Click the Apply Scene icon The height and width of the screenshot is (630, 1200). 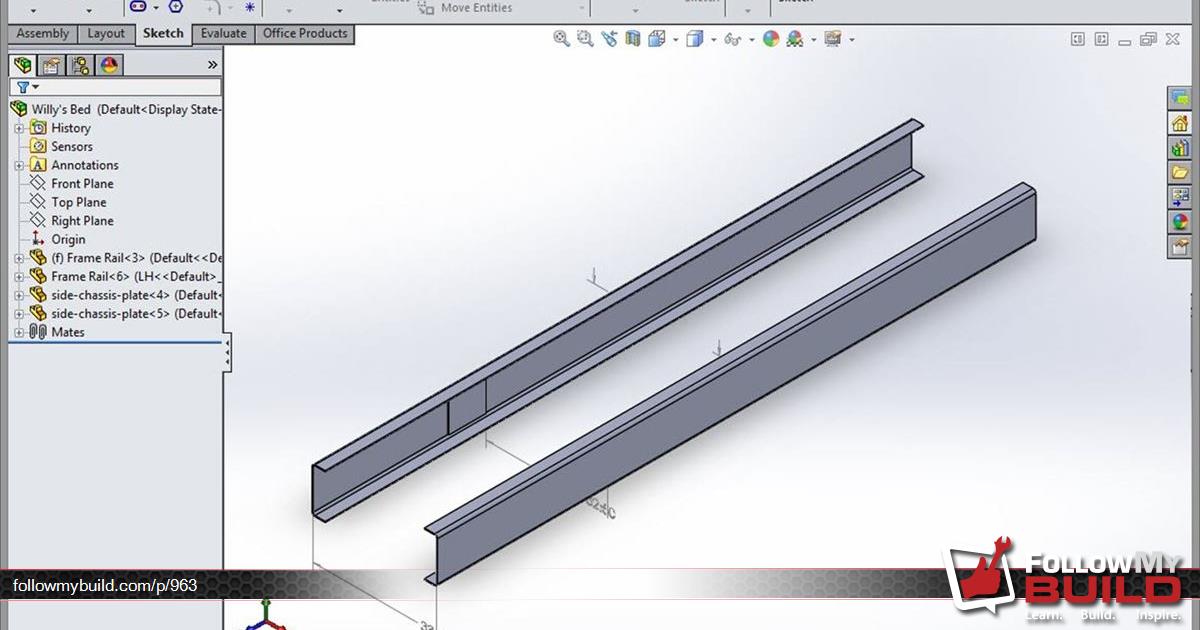(795, 39)
